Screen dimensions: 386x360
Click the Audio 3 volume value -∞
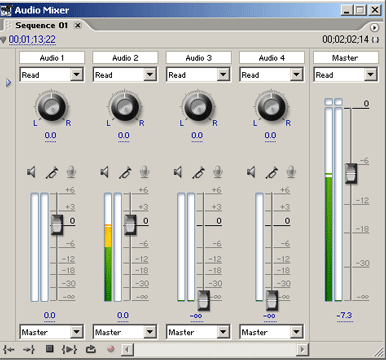(x=196, y=316)
